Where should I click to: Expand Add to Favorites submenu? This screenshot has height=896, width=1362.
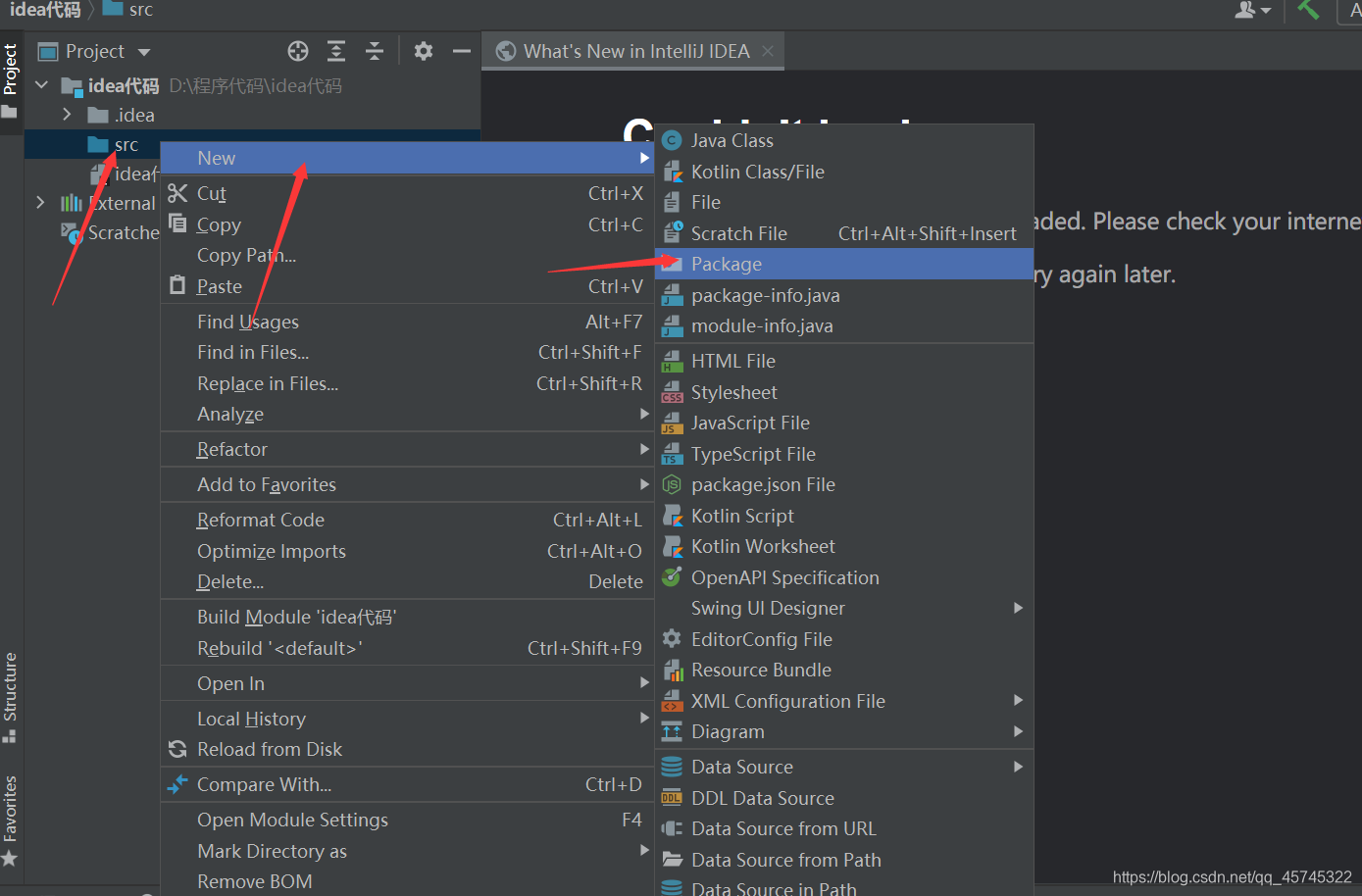click(x=407, y=484)
